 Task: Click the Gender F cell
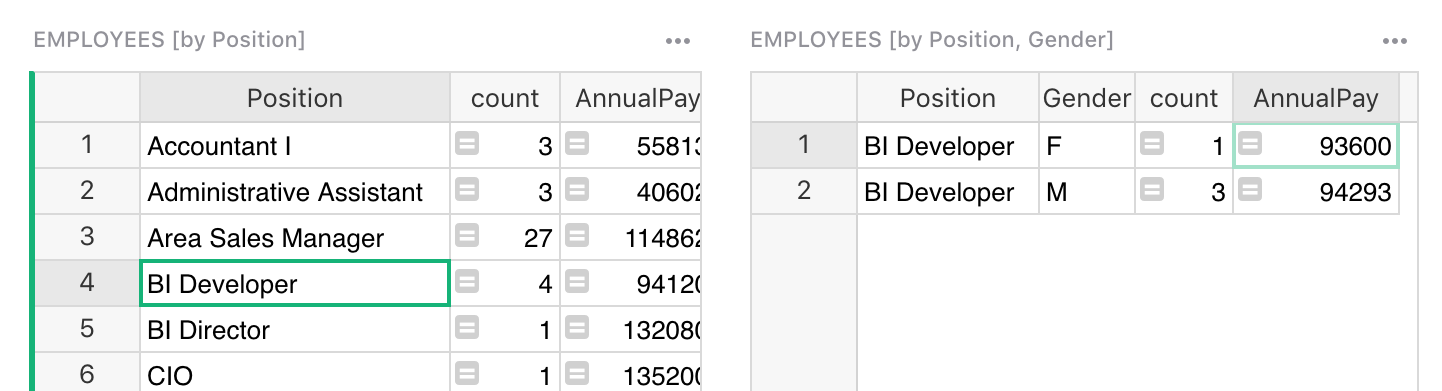point(1087,145)
